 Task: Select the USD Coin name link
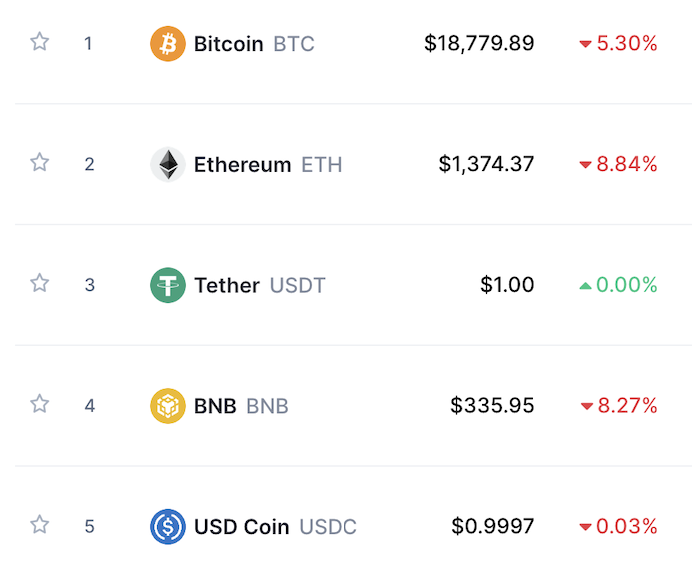click(242, 526)
